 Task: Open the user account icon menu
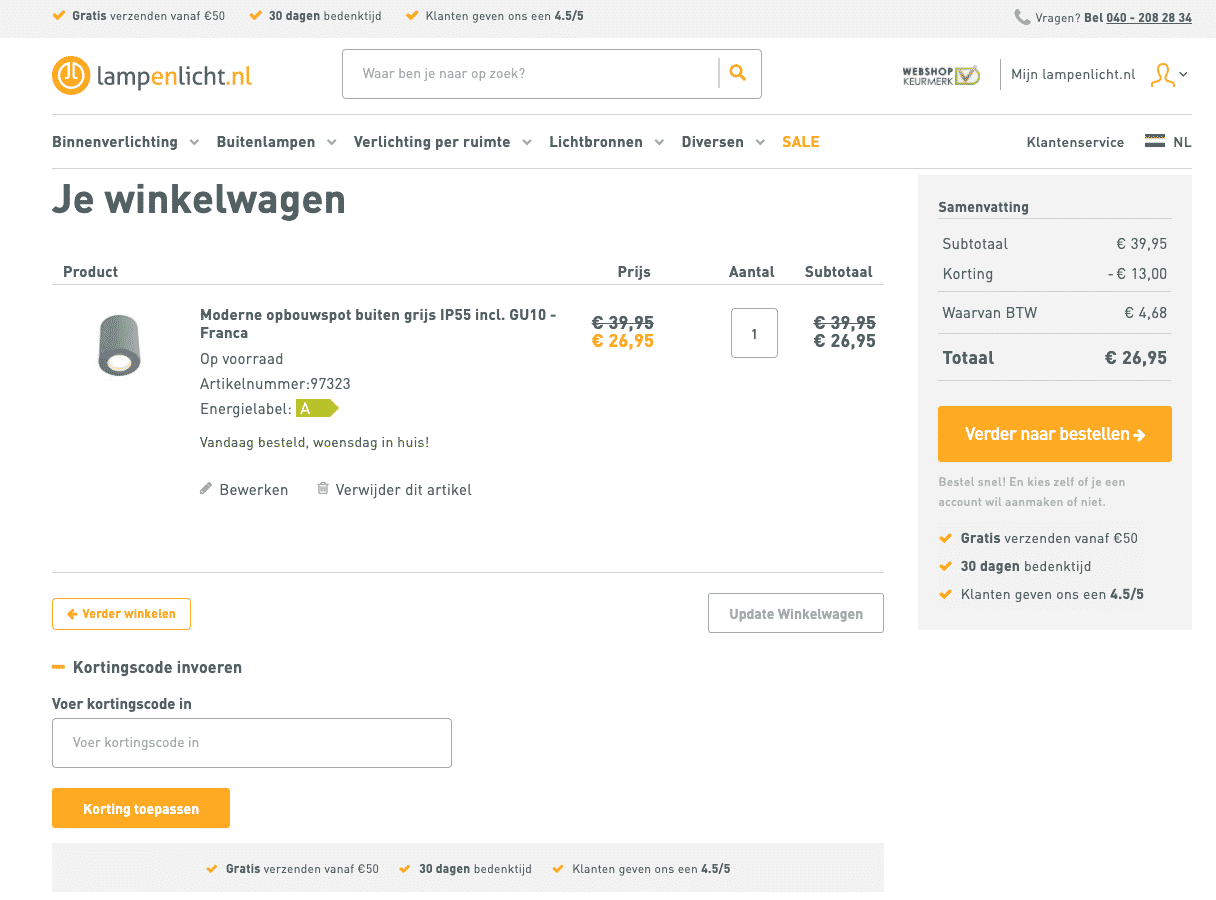click(1167, 75)
